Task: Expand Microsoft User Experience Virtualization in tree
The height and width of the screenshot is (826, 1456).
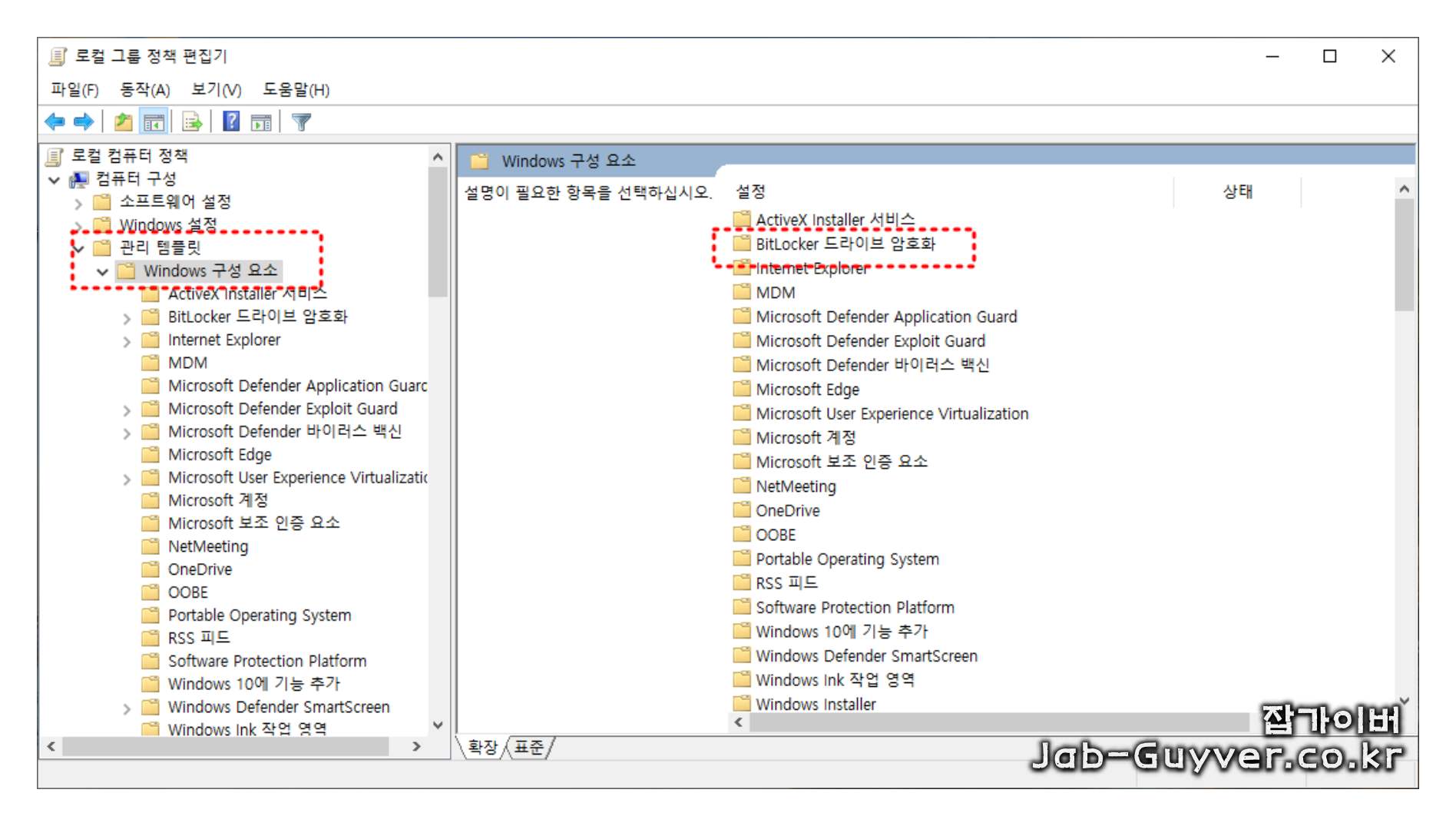Action: pyautogui.click(x=127, y=479)
